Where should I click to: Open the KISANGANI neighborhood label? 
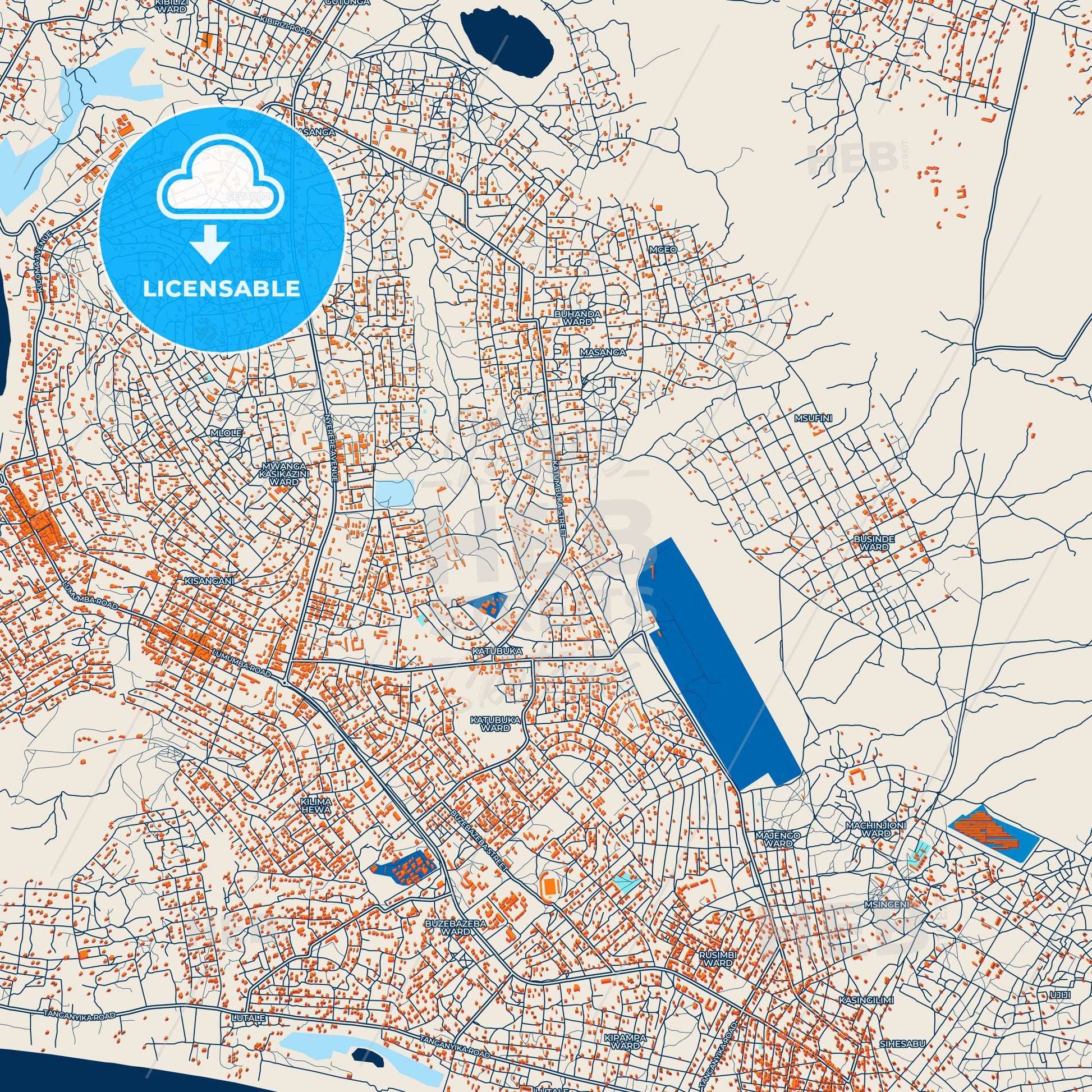(209, 580)
